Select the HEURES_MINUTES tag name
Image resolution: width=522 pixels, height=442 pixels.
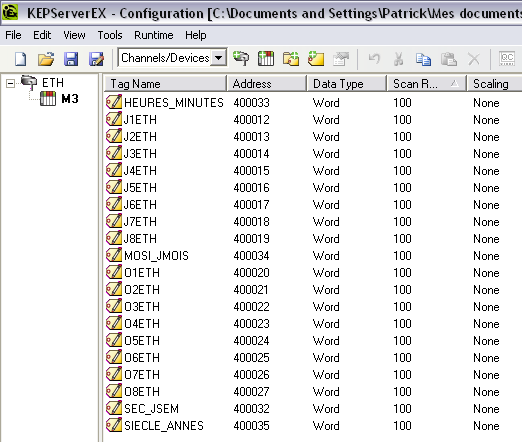(x=174, y=103)
